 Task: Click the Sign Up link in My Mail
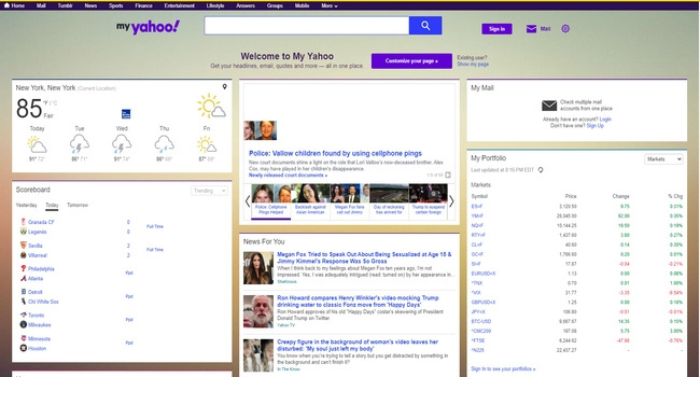(595, 125)
